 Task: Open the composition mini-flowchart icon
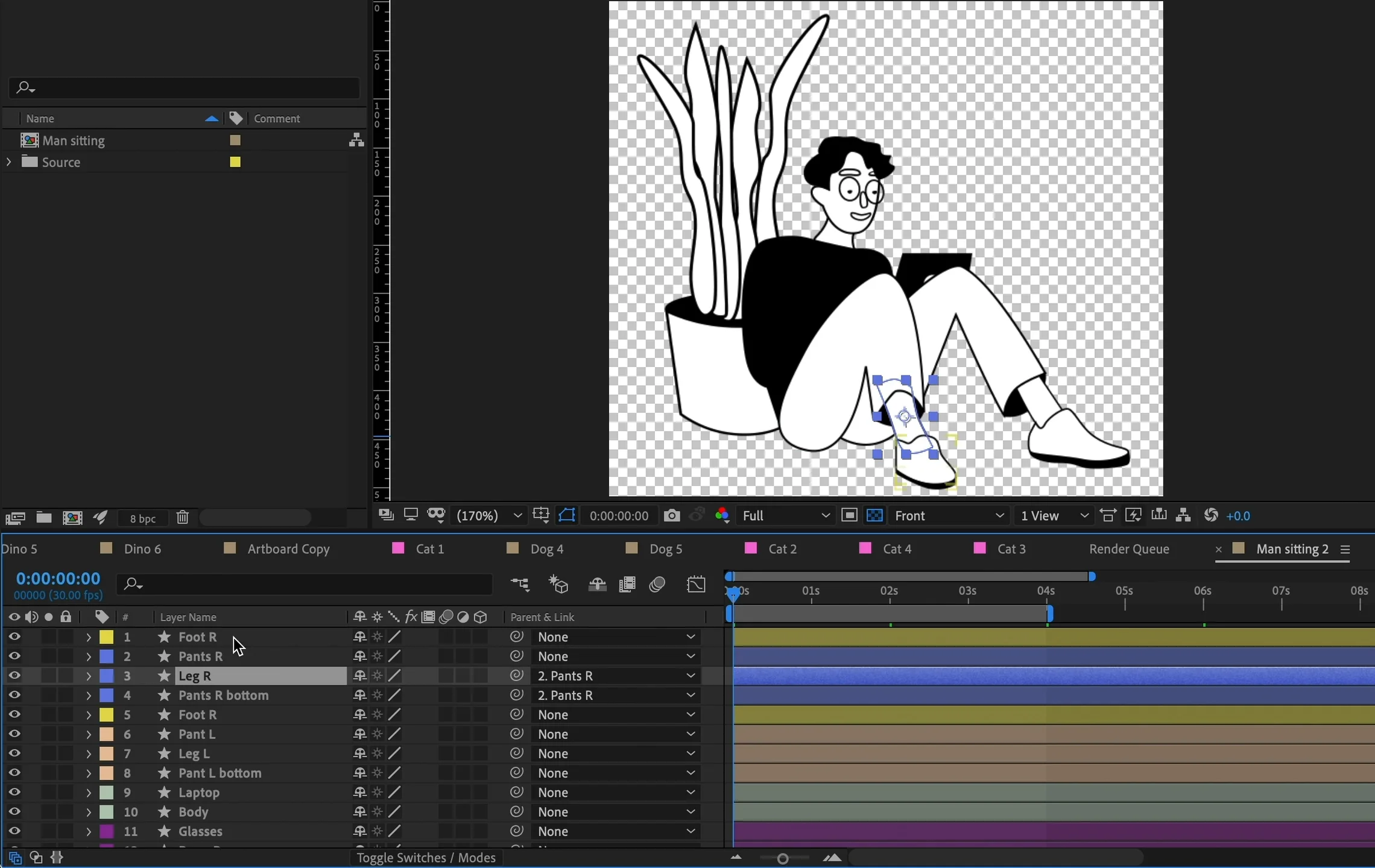tap(520, 584)
